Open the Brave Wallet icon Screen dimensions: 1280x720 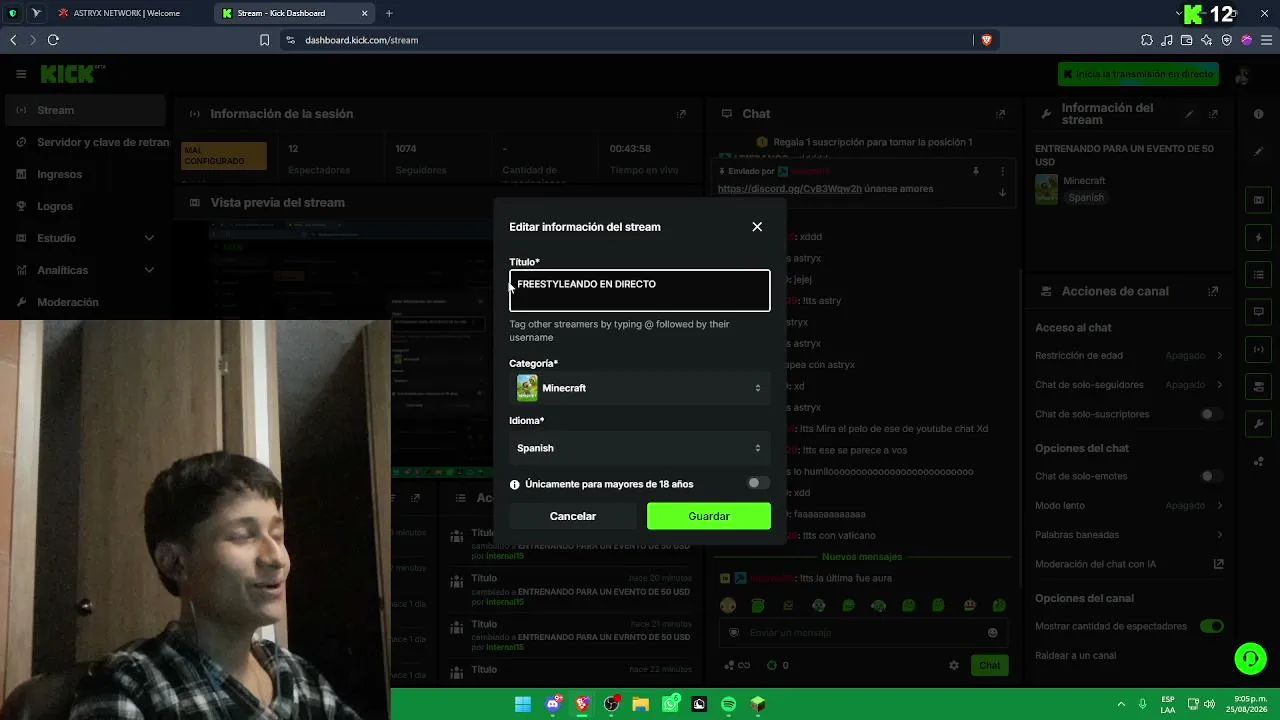[x=1187, y=40]
